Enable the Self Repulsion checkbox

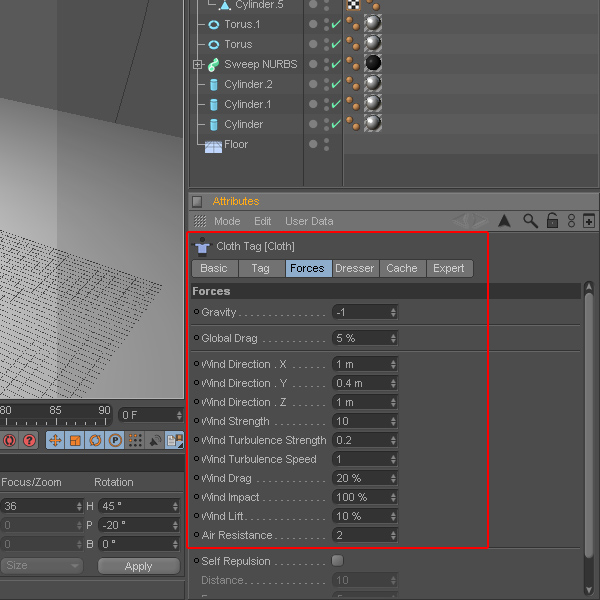tap(338, 561)
